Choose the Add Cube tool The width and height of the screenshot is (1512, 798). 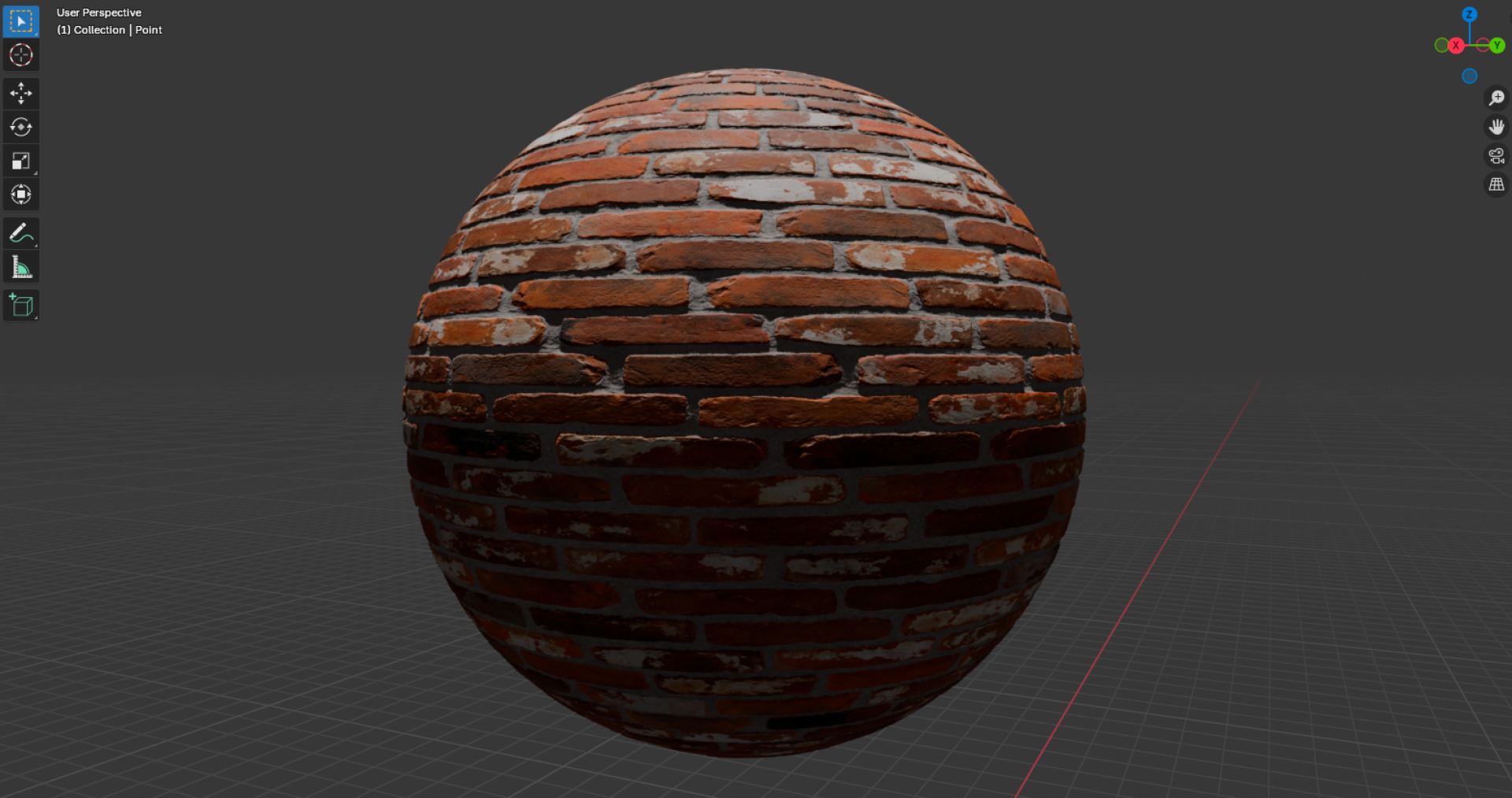pos(20,305)
